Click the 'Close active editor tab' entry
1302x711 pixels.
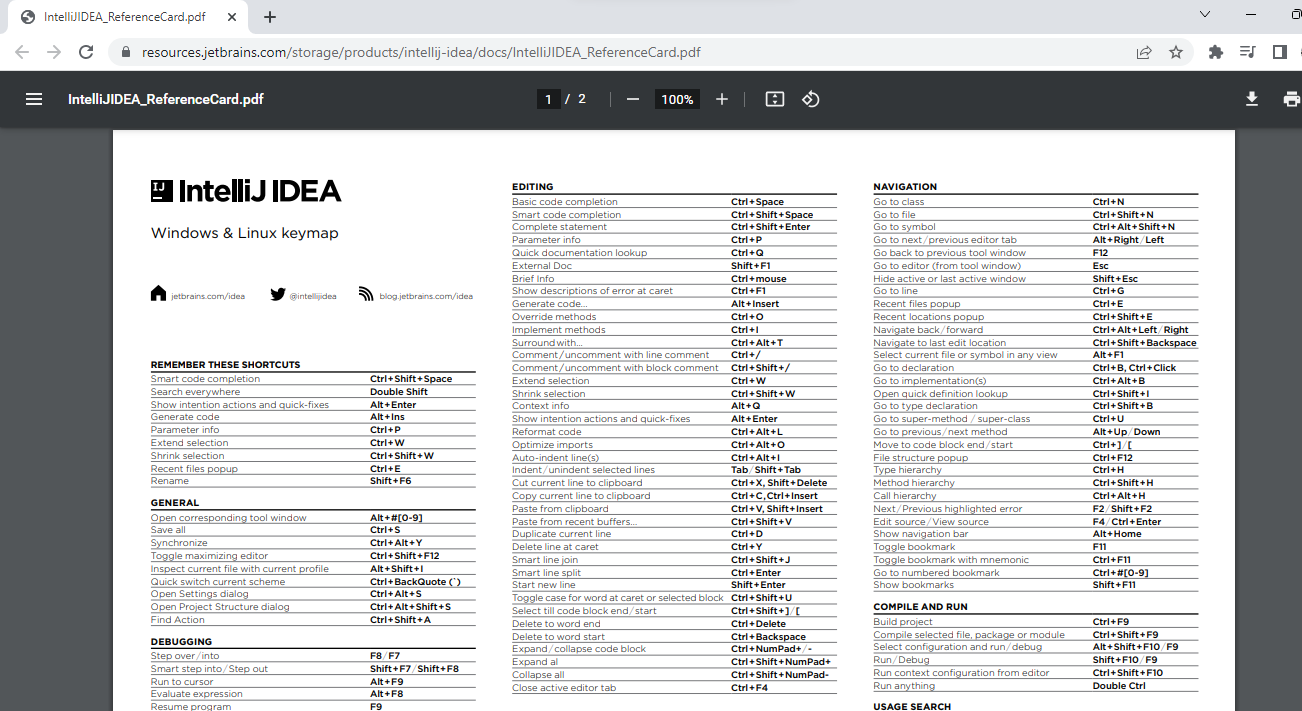click(564, 688)
